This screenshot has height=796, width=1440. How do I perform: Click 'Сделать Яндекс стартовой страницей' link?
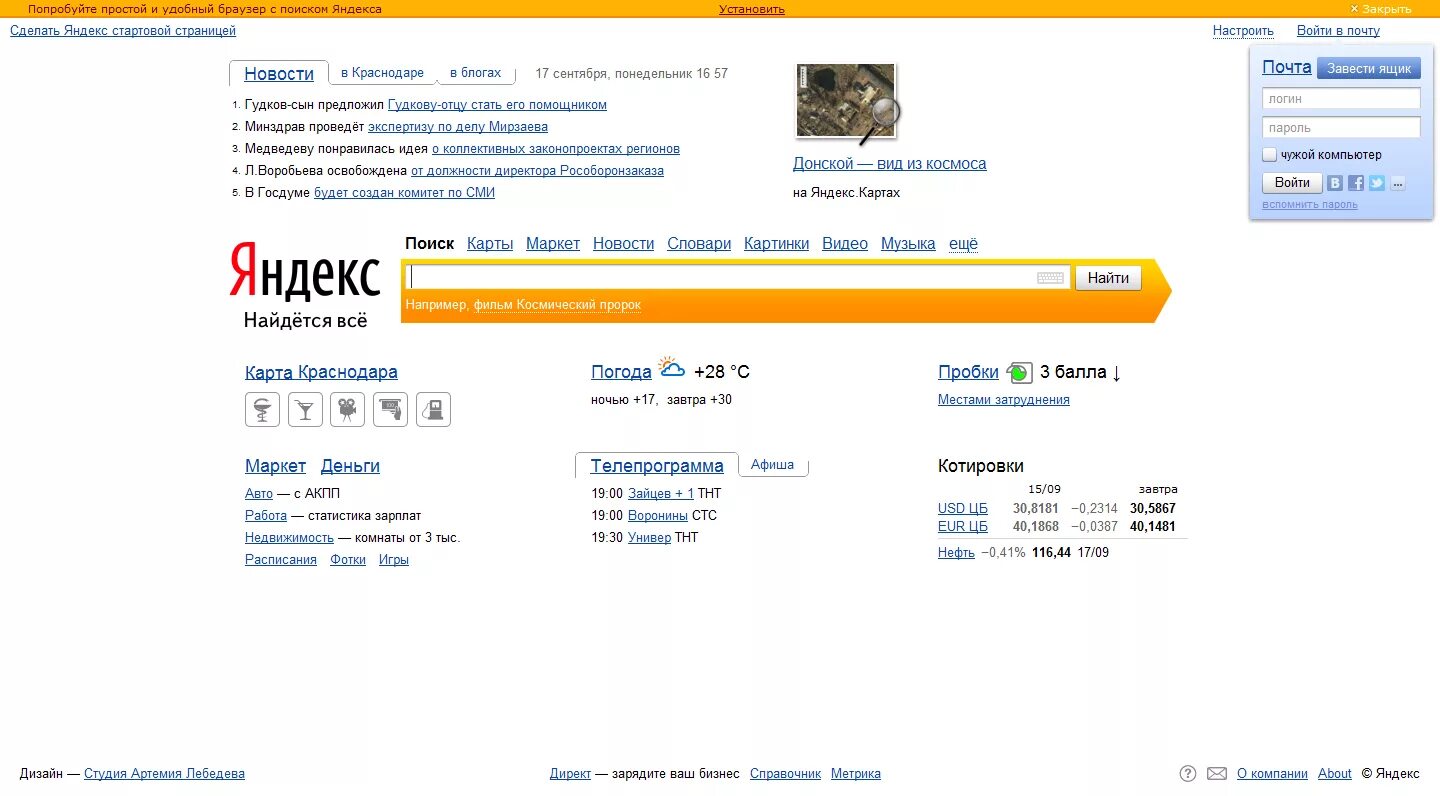(x=123, y=31)
